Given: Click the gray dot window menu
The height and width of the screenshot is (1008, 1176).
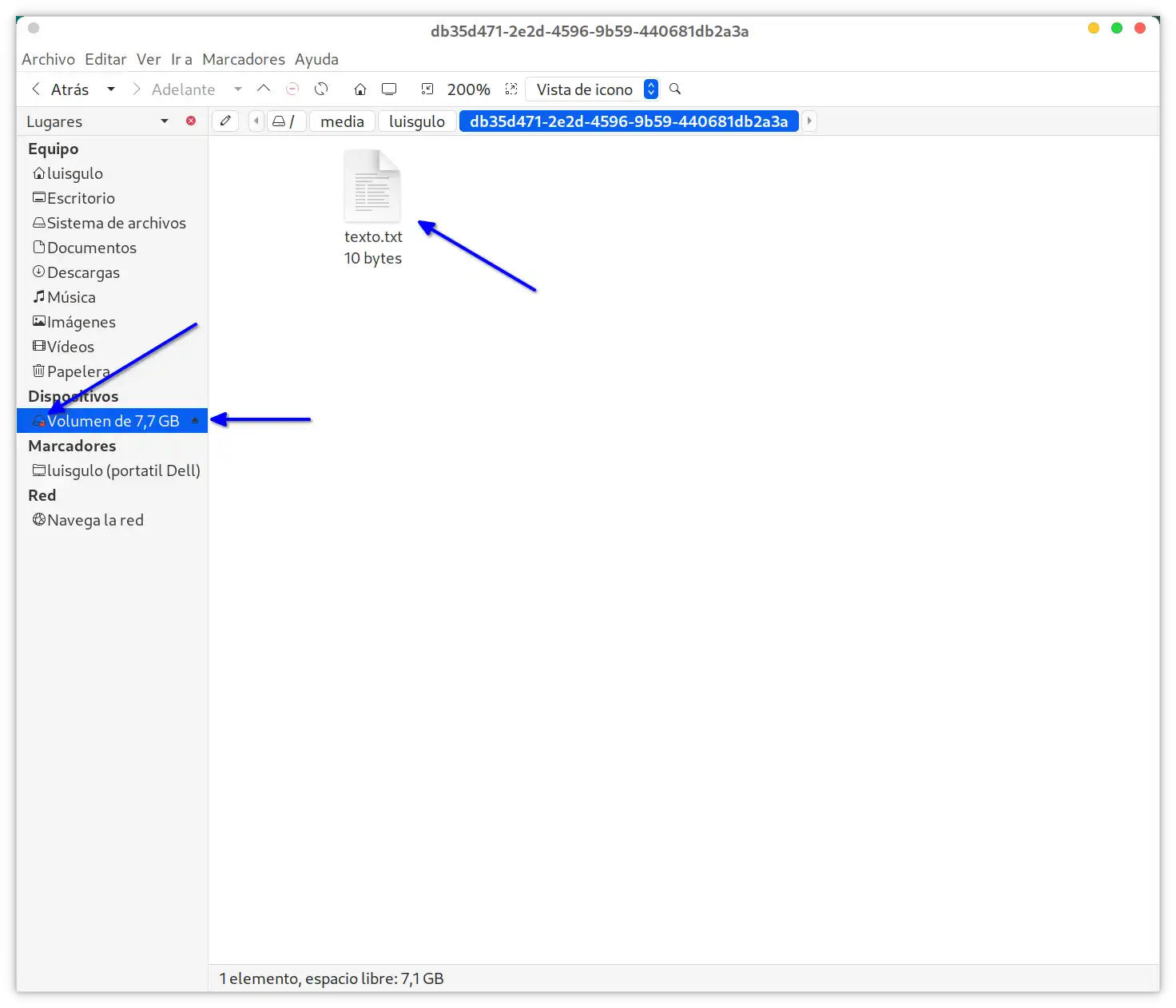Looking at the screenshot, I should click(34, 28).
